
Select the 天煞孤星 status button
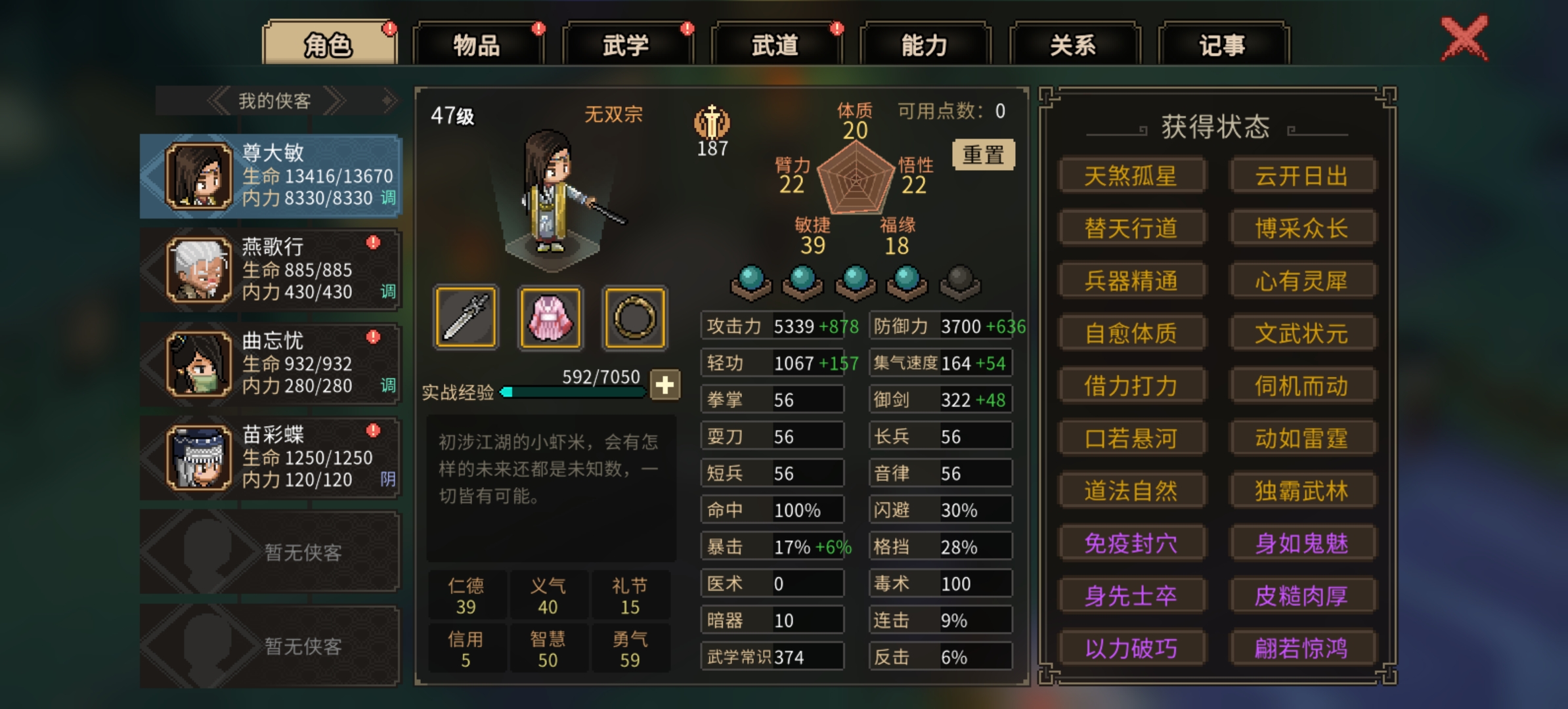pos(1131,176)
